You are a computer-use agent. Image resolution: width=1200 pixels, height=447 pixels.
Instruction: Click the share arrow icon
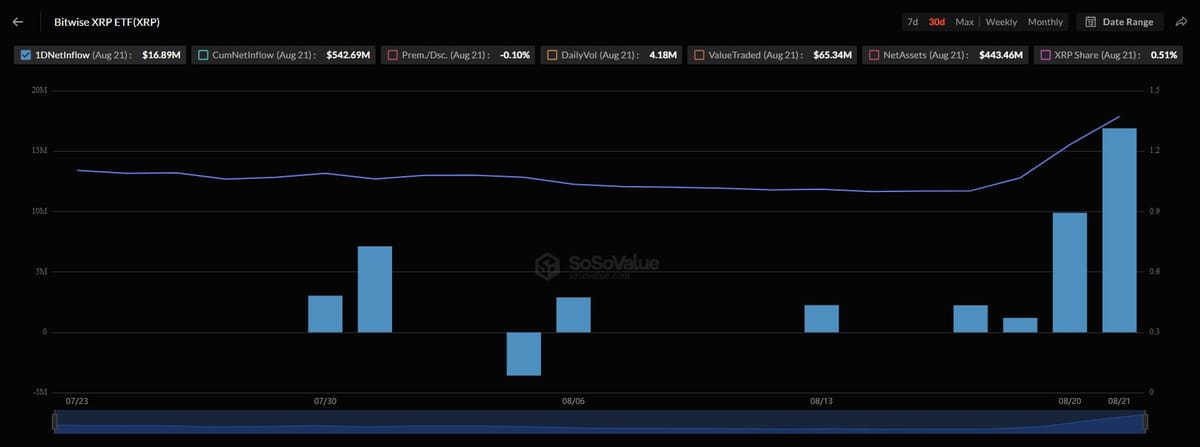click(1181, 21)
